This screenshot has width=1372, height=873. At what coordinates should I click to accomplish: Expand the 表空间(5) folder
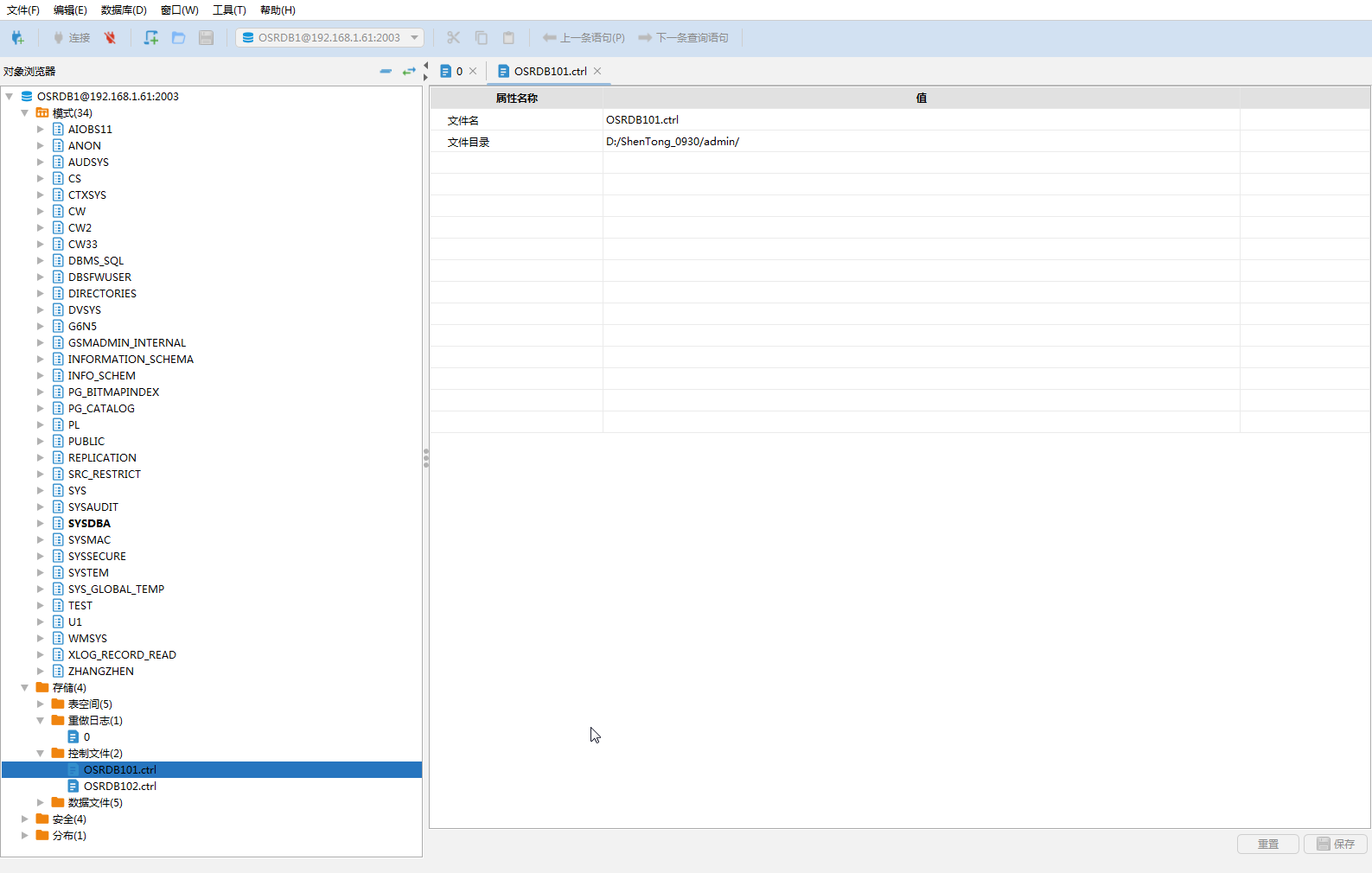pos(41,704)
